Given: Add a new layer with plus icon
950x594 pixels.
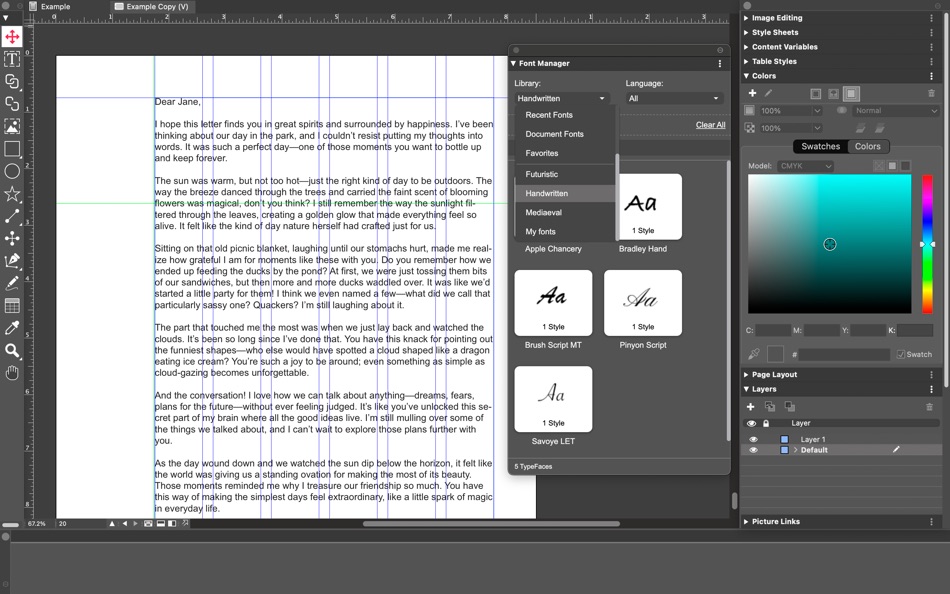Looking at the screenshot, I should [751, 407].
